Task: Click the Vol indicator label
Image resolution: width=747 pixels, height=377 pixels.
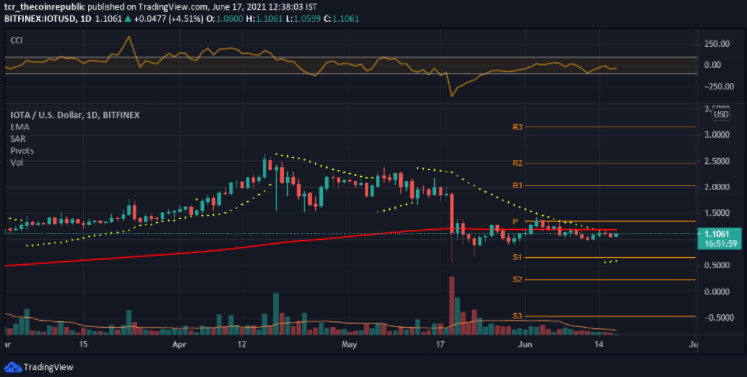Action: [x=17, y=163]
